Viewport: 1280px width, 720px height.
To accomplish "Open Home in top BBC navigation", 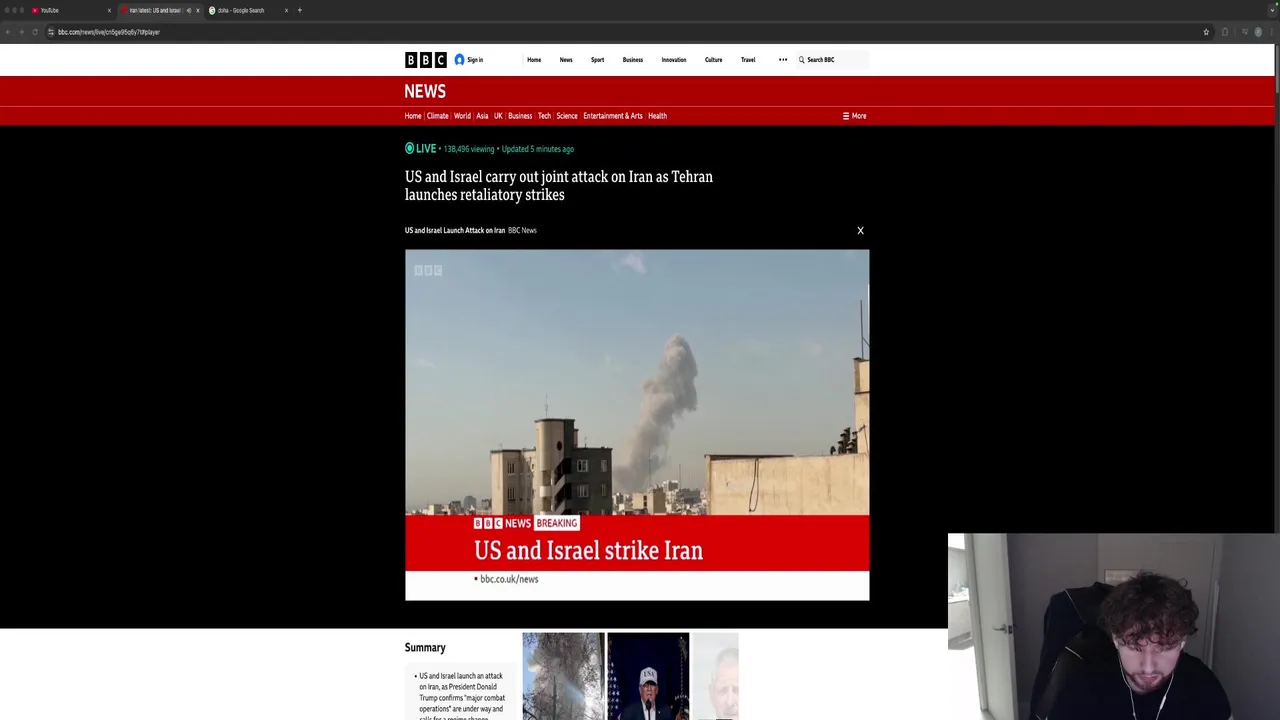I will [x=534, y=60].
